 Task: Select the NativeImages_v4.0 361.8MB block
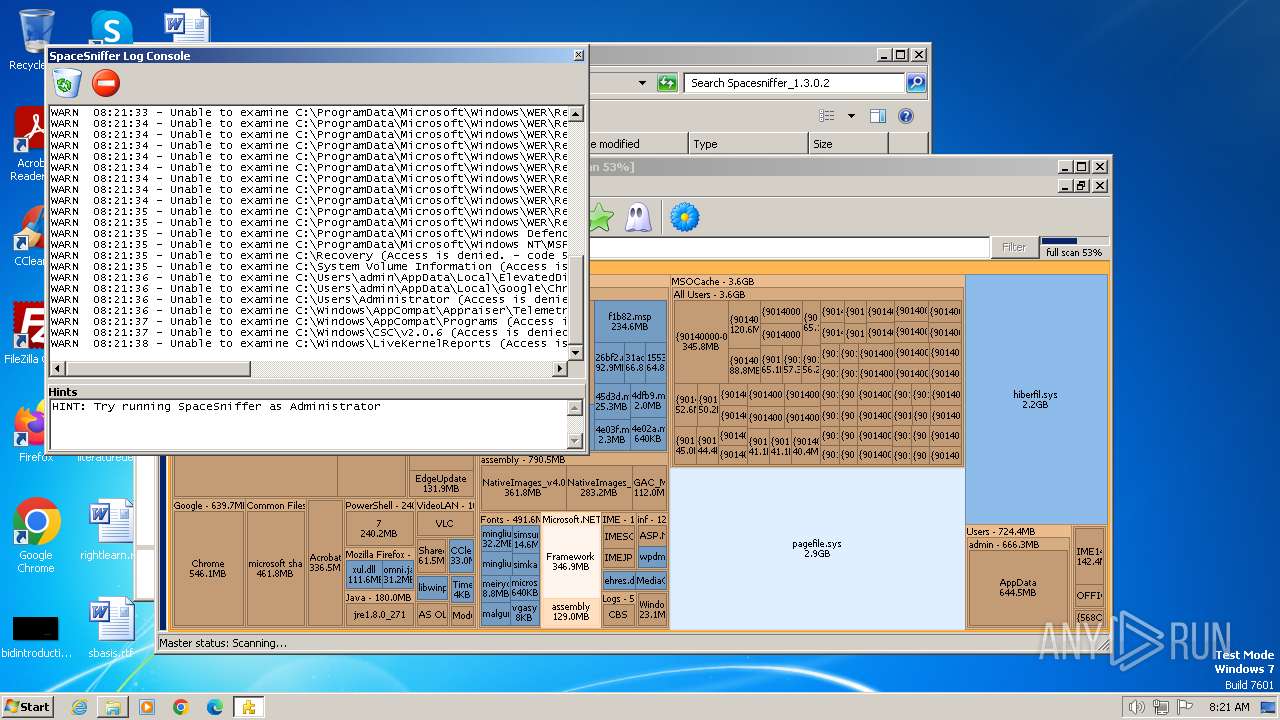pos(523,487)
